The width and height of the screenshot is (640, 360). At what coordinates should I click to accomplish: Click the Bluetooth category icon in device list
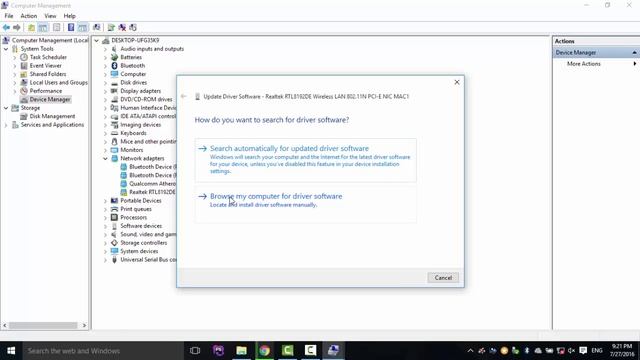115,65
